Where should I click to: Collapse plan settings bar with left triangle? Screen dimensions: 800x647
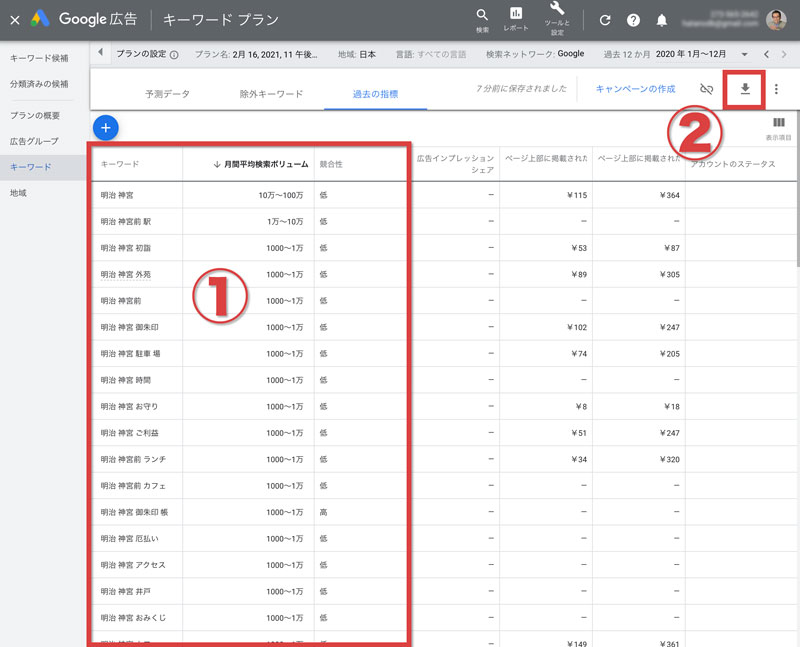101,52
